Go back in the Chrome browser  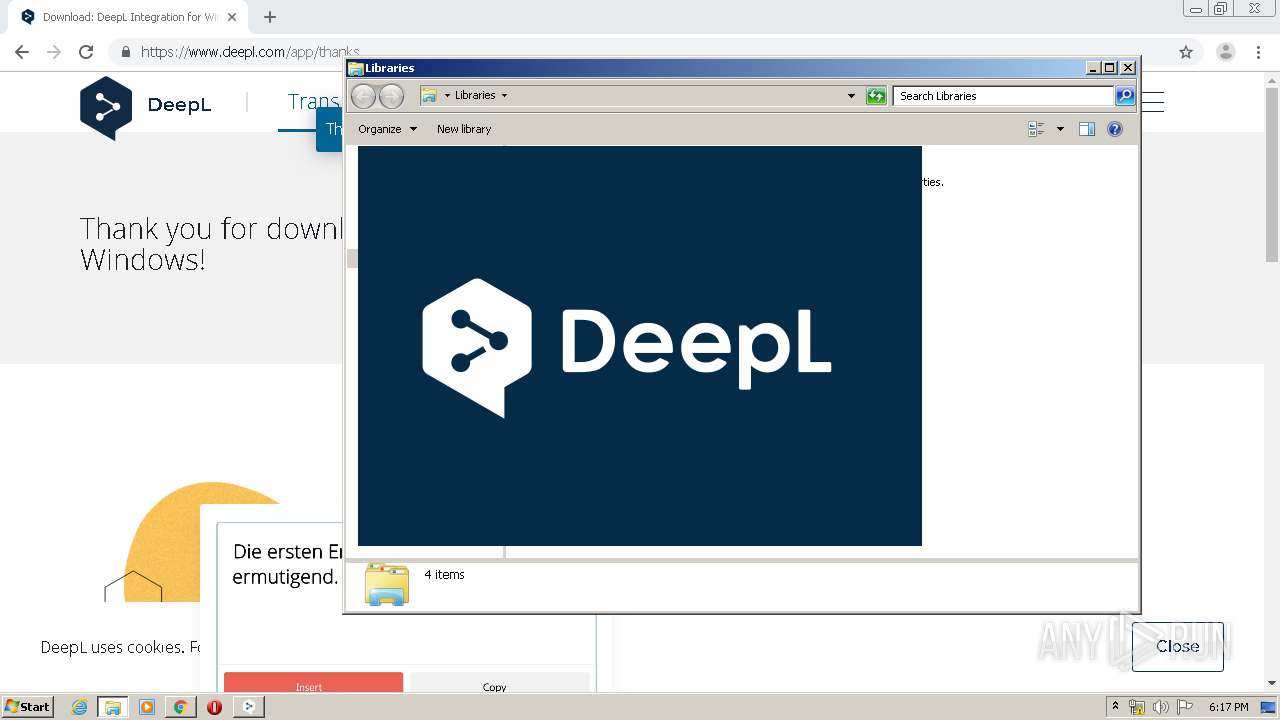click(22, 52)
